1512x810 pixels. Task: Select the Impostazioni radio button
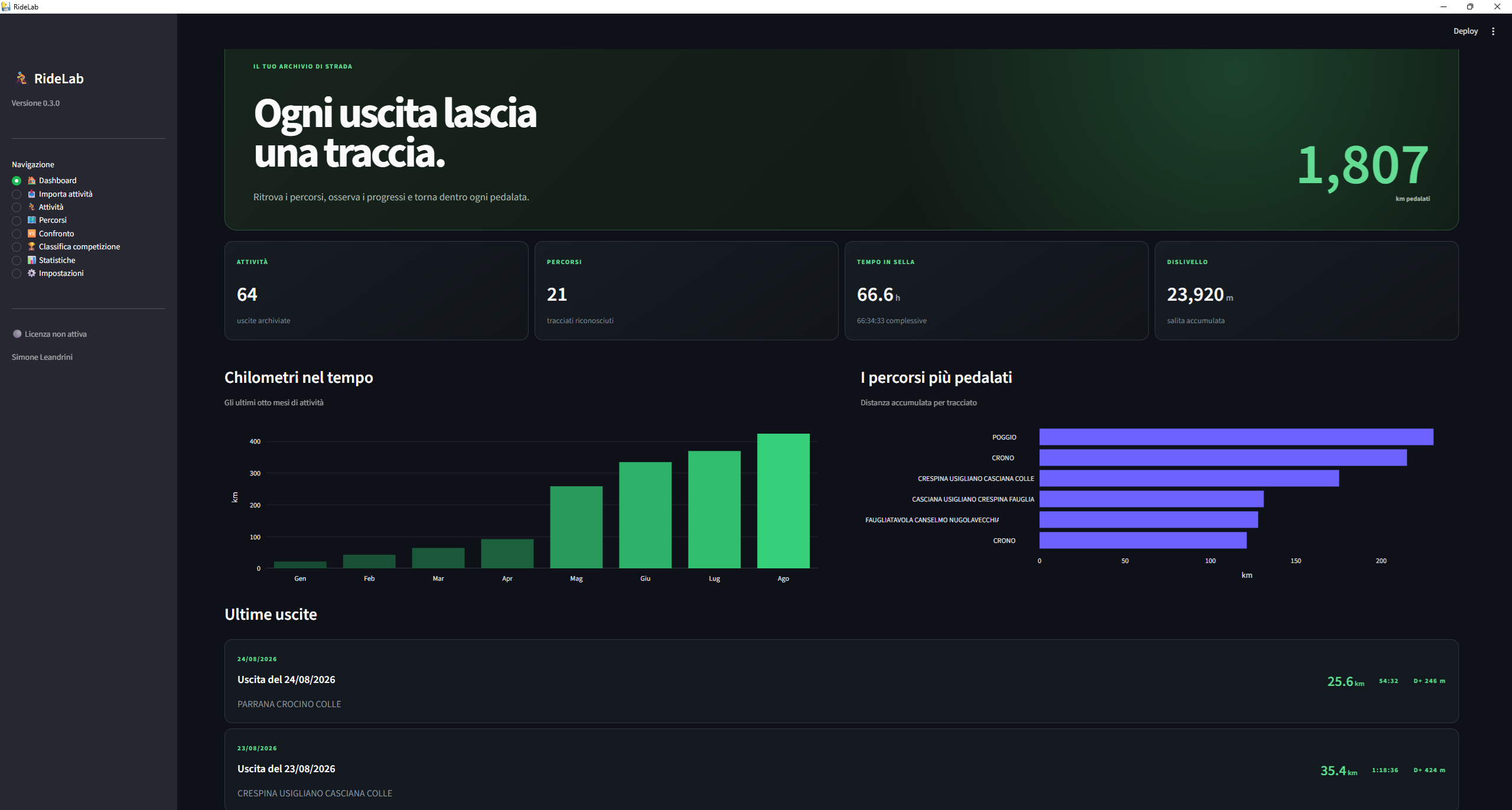(x=17, y=274)
